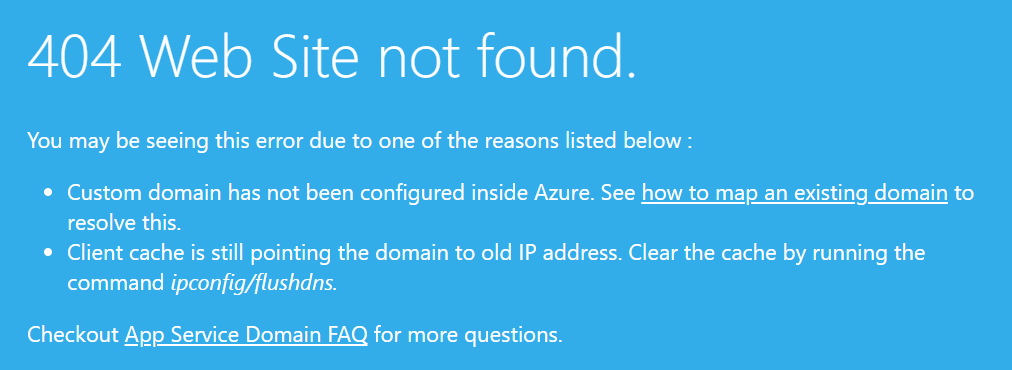Image resolution: width=1012 pixels, height=370 pixels.
Task: Click the word 'Checkout' before the FAQ link
Action: pos(73,335)
